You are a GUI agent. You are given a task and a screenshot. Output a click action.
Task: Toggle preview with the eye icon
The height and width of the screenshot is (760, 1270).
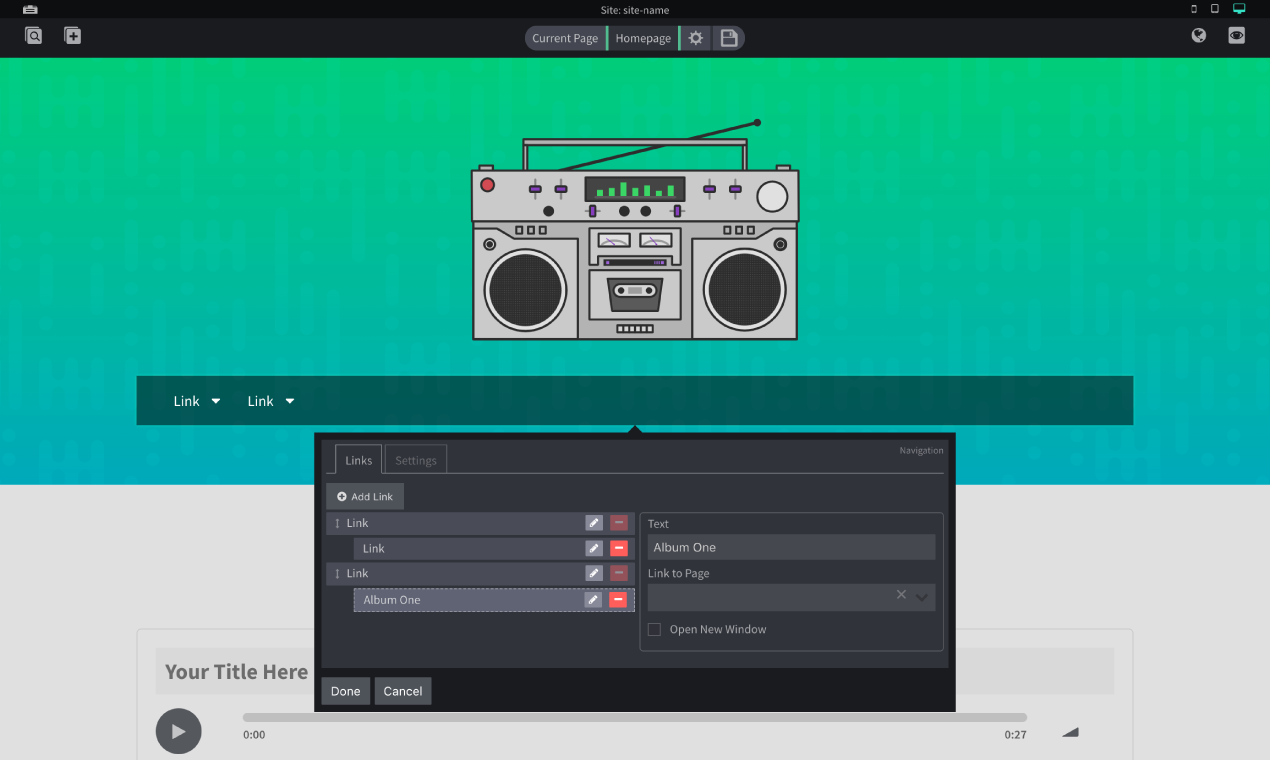click(1237, 36)
